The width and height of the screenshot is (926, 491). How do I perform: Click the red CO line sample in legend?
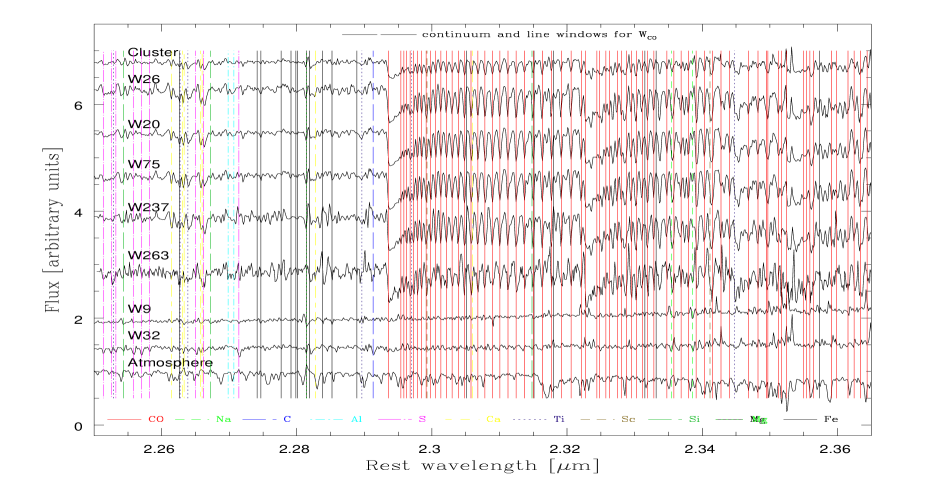coord(124,420)
